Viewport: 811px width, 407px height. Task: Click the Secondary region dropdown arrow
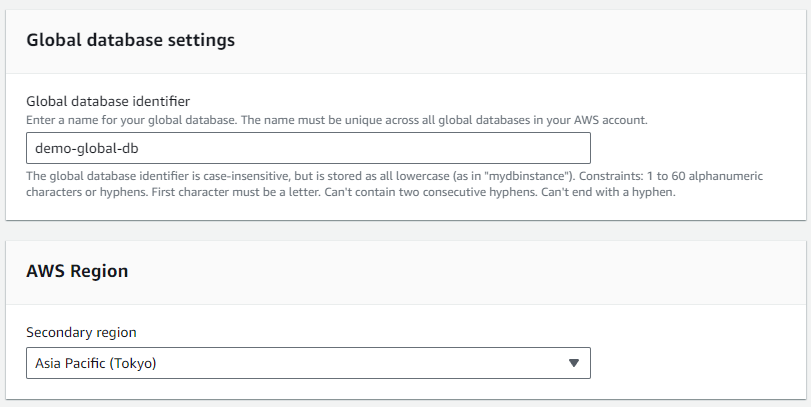tap(573, 363)
